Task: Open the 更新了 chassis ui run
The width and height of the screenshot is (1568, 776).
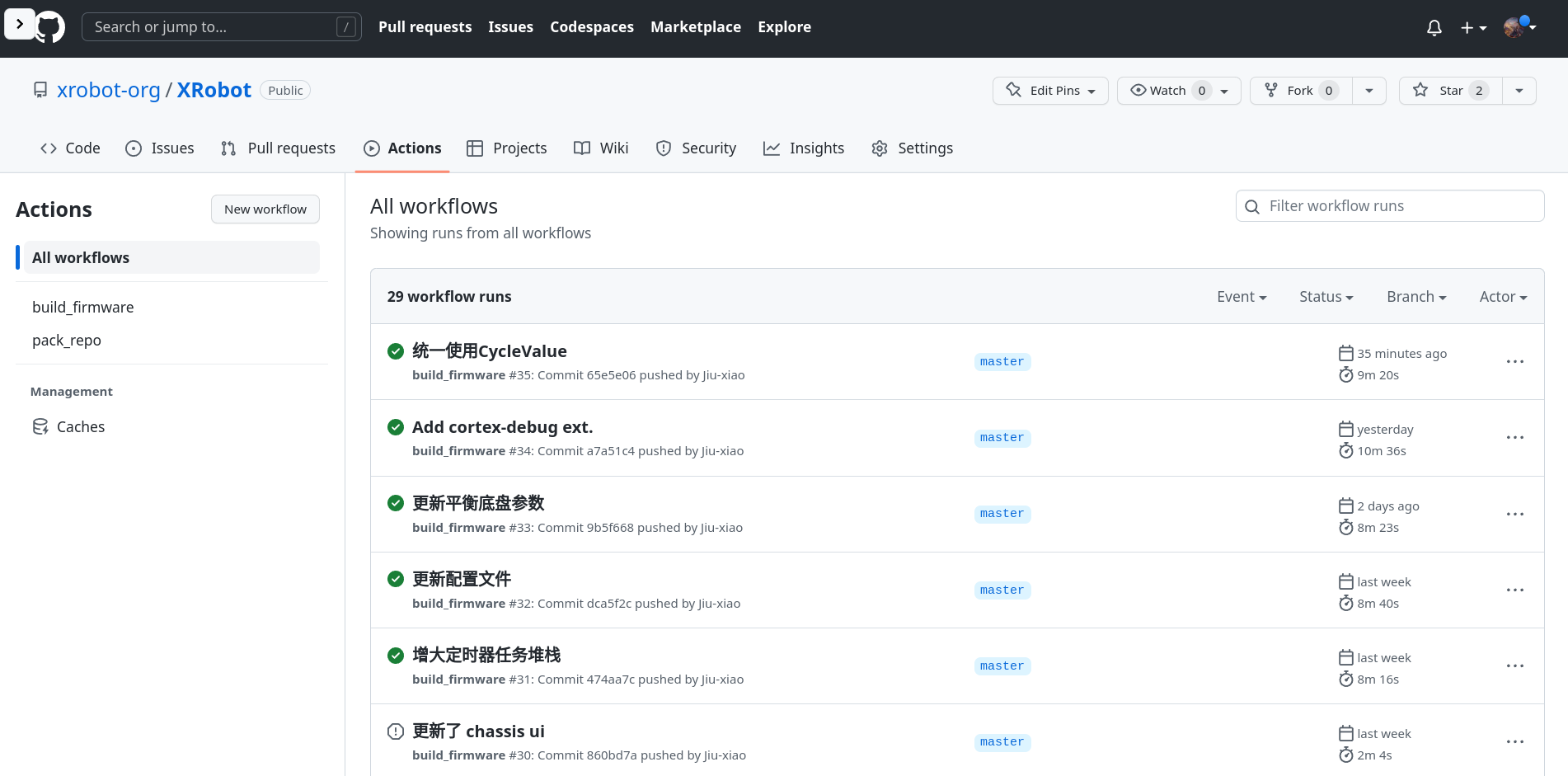Action: 478,731
